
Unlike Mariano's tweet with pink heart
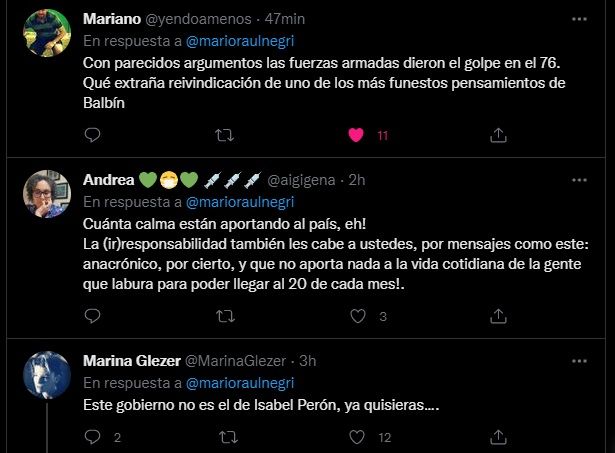[356, 135]
